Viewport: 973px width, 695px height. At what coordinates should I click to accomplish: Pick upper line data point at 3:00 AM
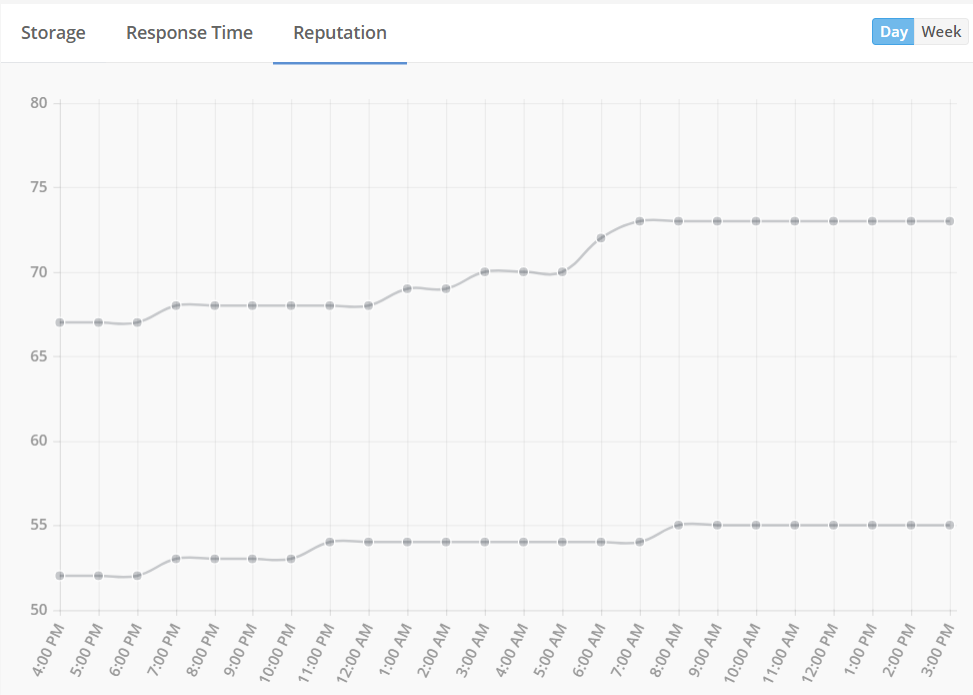coord(485,271)
